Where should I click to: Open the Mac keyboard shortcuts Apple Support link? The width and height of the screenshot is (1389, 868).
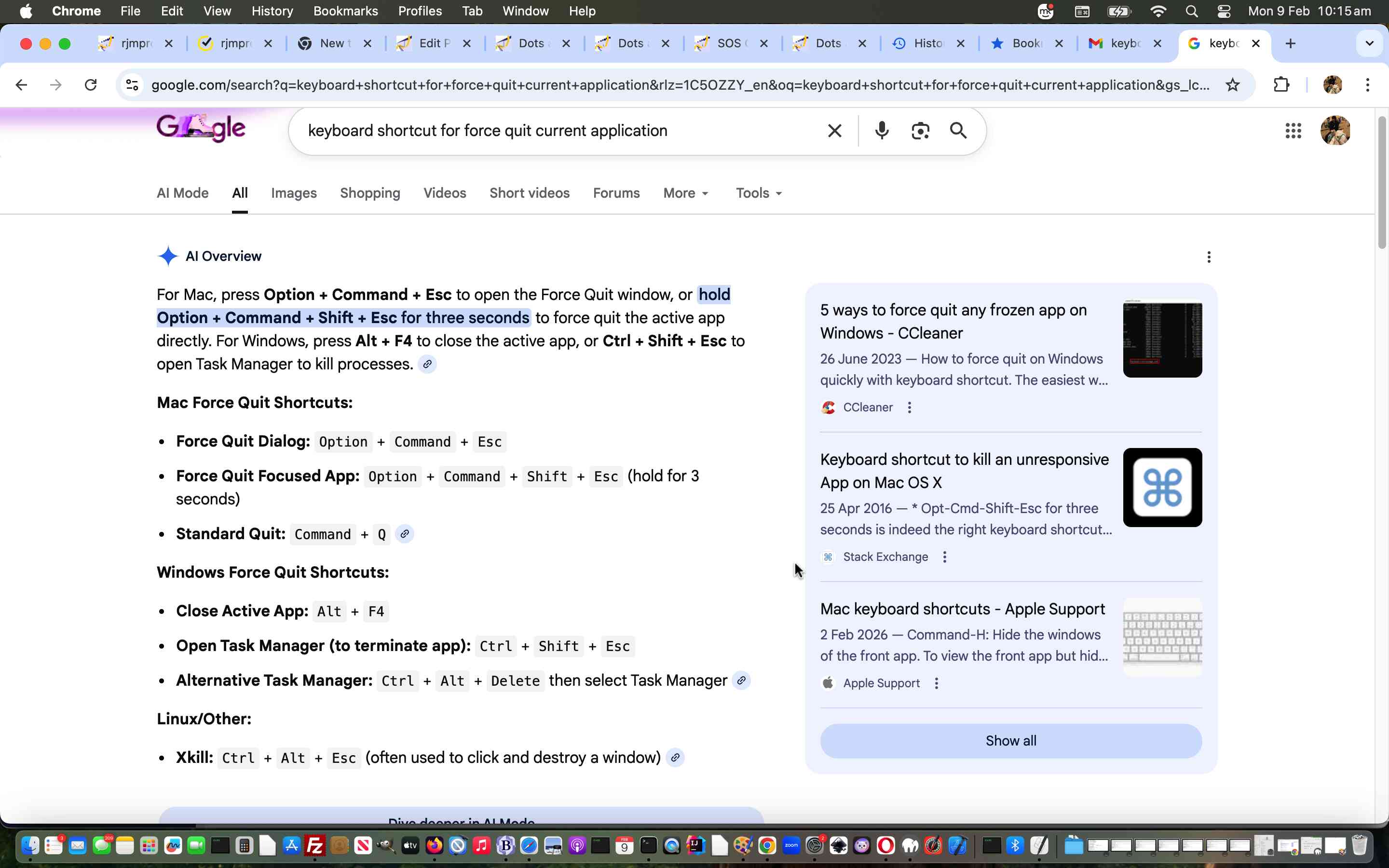[x=962, y=609]
